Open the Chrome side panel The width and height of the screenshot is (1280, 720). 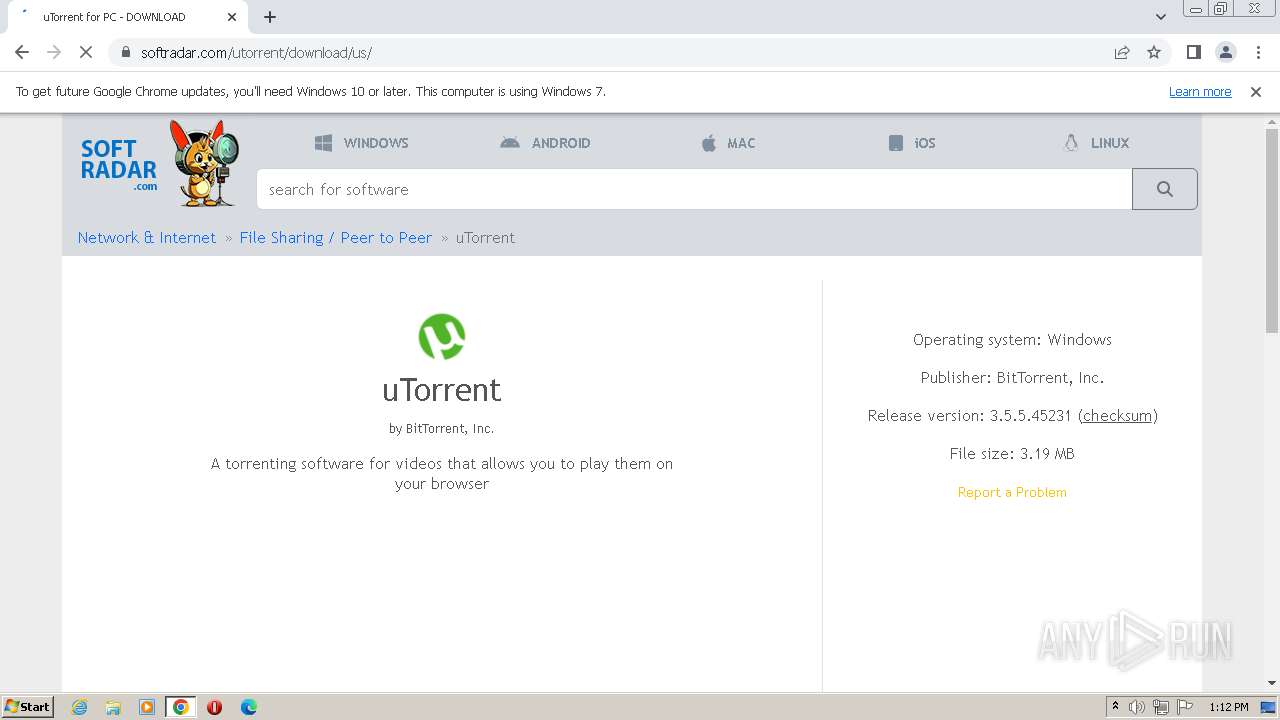point(1193,53)
